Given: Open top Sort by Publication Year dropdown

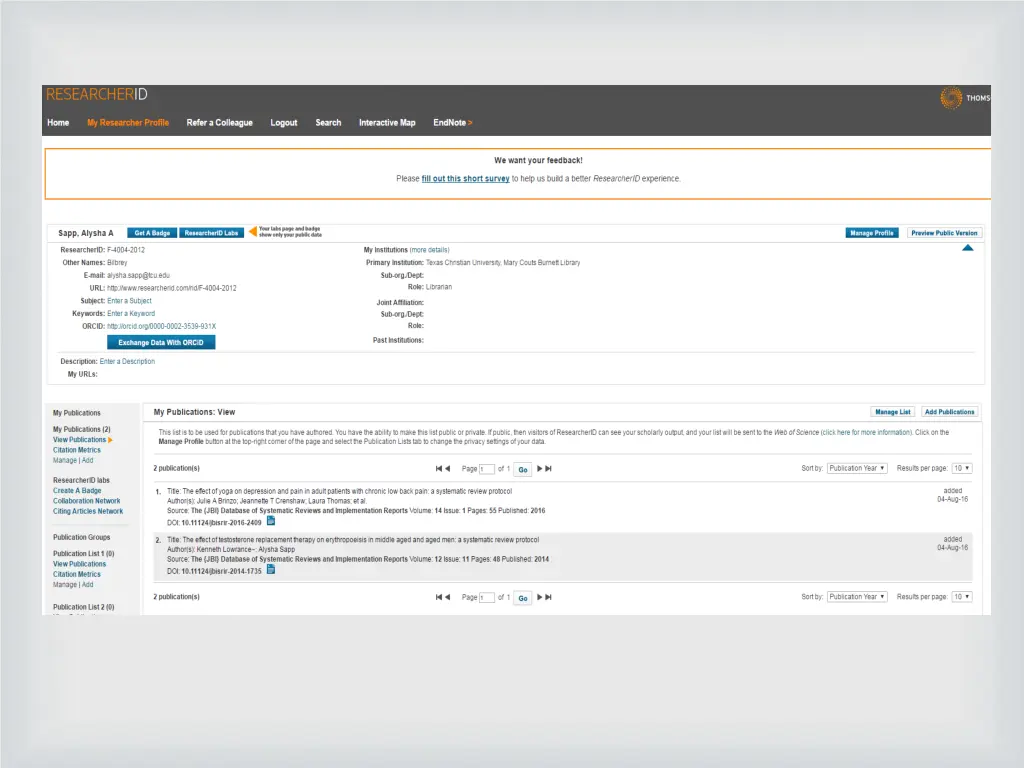Looking at the screenshot, I should (857, 468).
